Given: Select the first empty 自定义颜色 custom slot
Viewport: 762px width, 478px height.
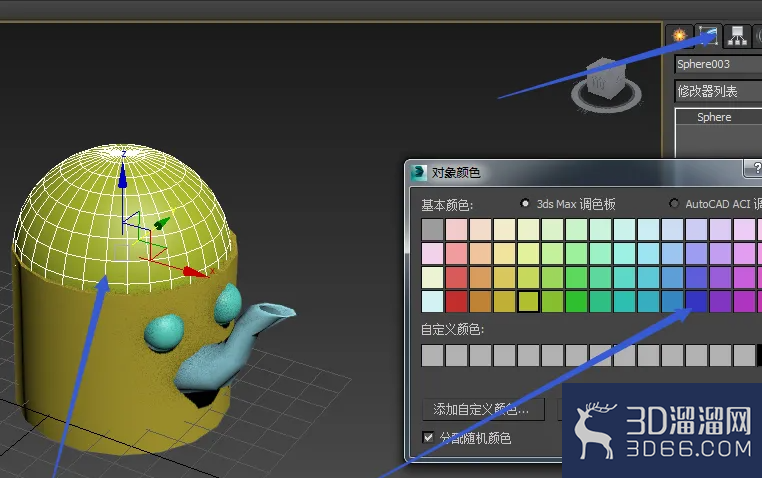Looking at the screenshot, I should coord(433,356).
